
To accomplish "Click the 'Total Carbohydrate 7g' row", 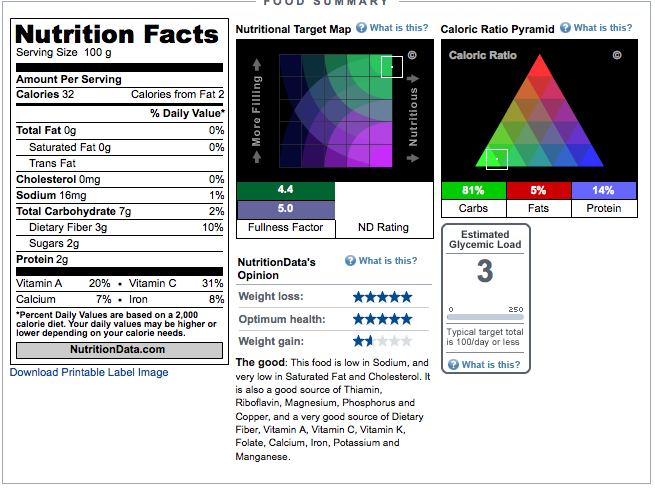I will point(120,211).
